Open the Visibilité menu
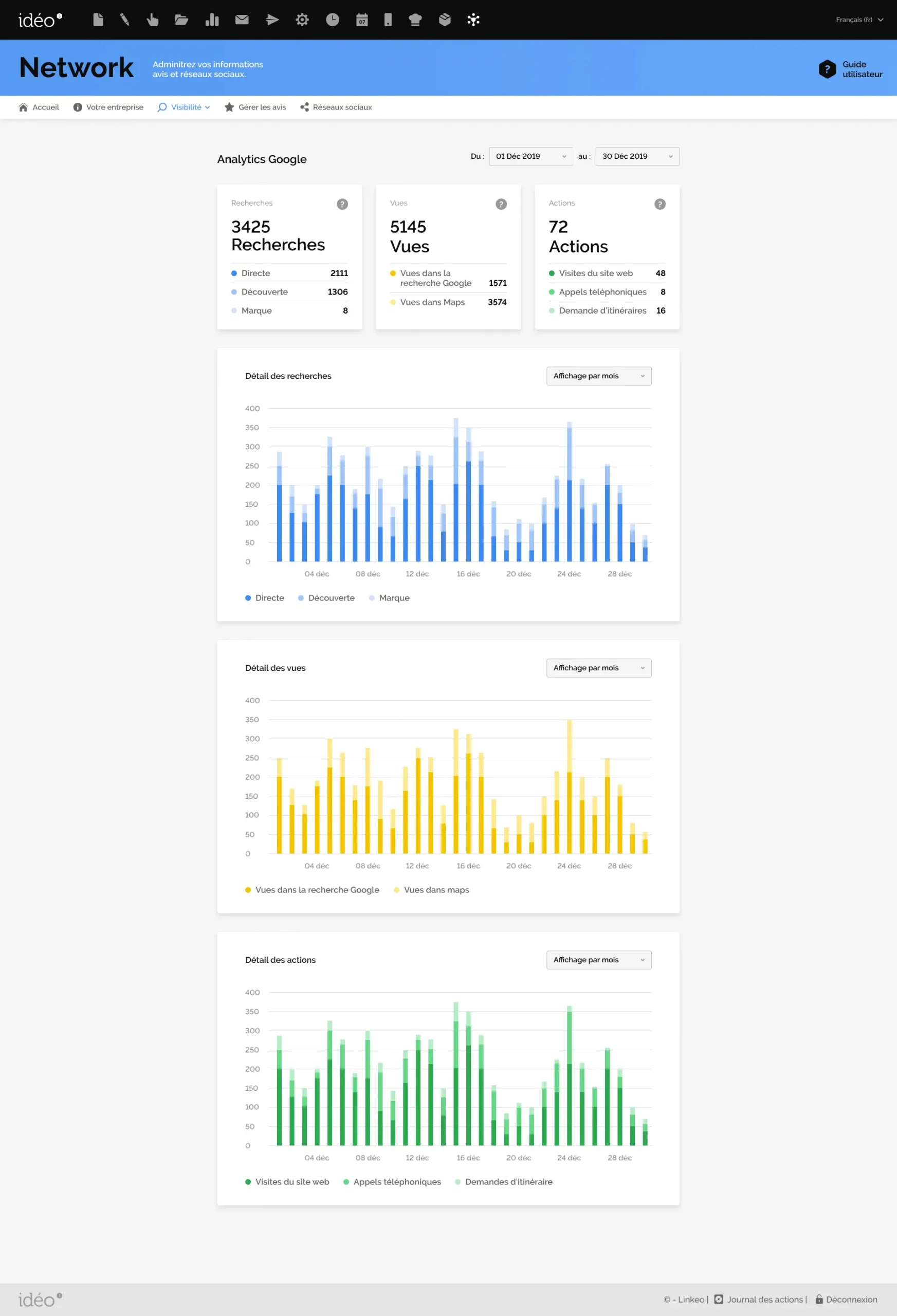897x1316 pixels. pos(184,107)
